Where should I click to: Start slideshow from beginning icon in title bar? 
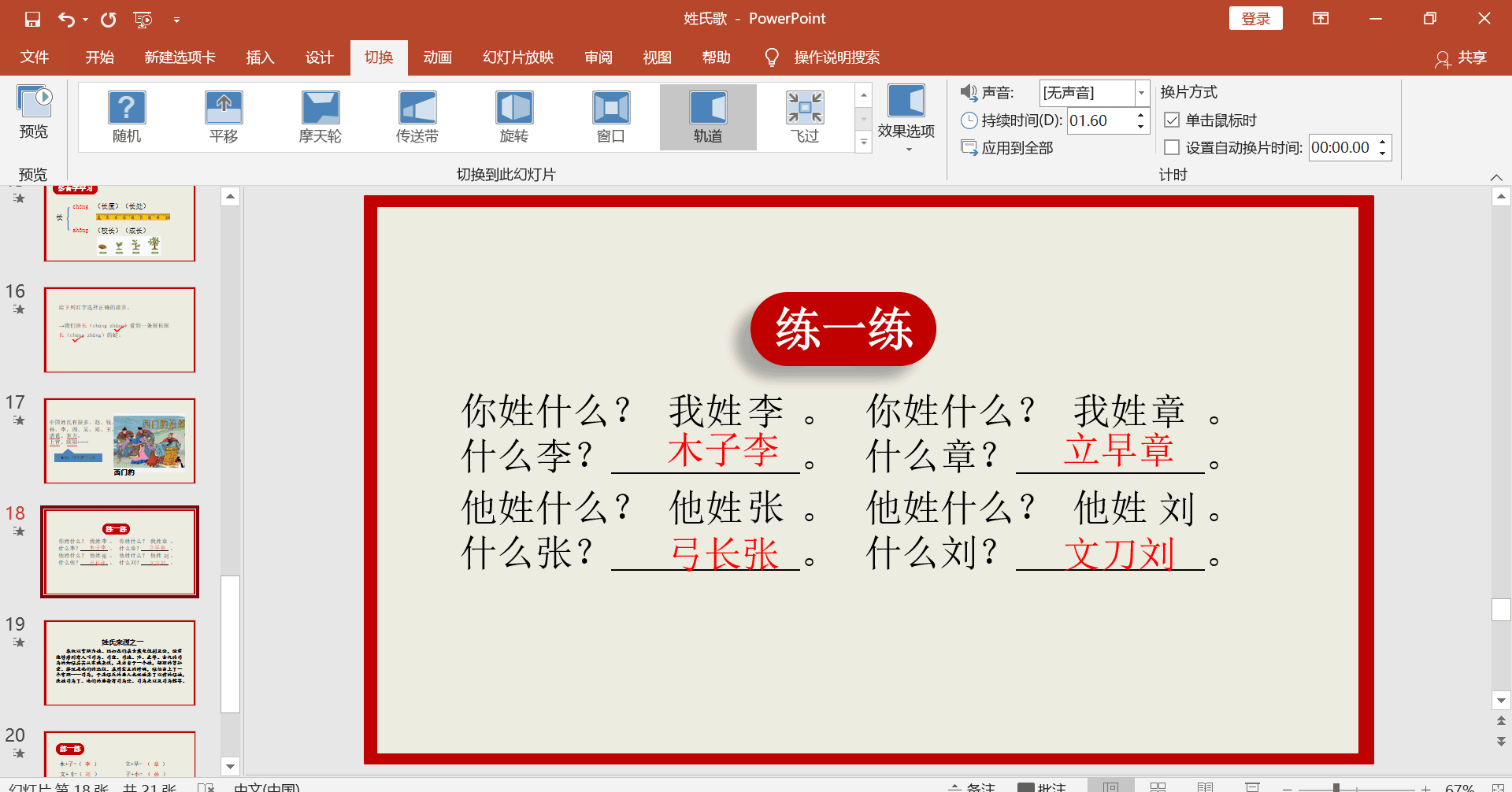[143, 19]
